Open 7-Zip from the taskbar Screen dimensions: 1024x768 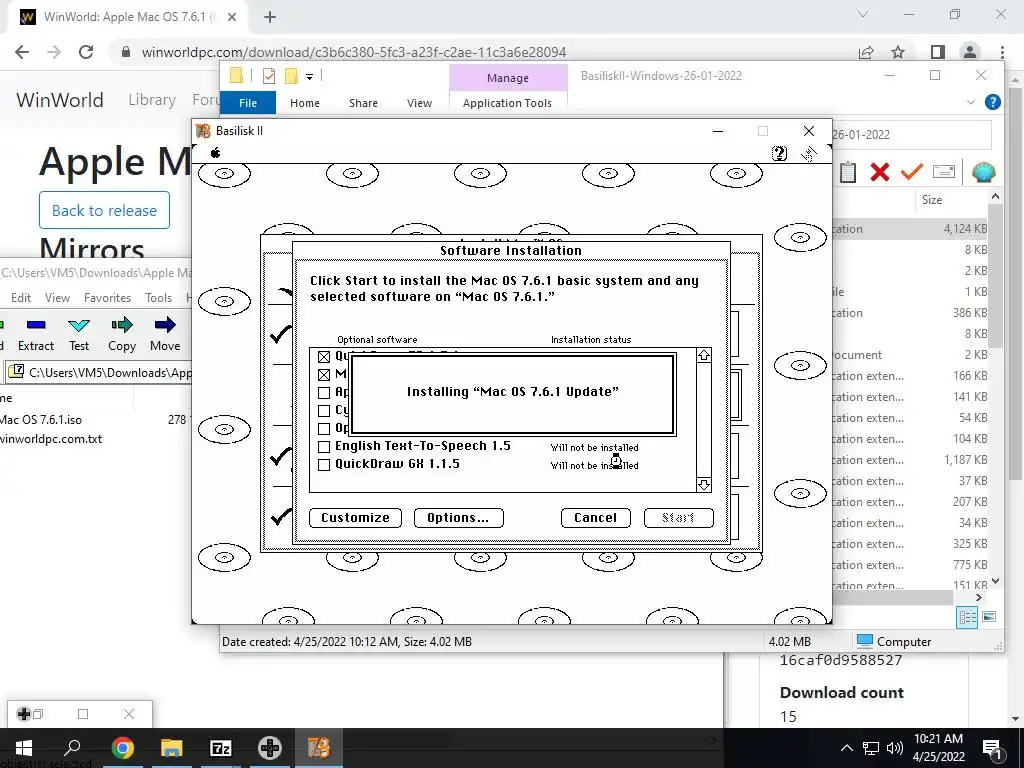click(221, 748)
